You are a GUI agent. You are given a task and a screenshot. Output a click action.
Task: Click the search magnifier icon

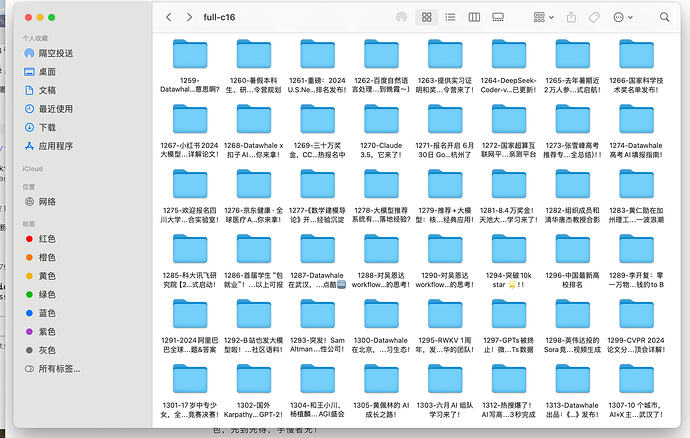[x=664, y=17]
